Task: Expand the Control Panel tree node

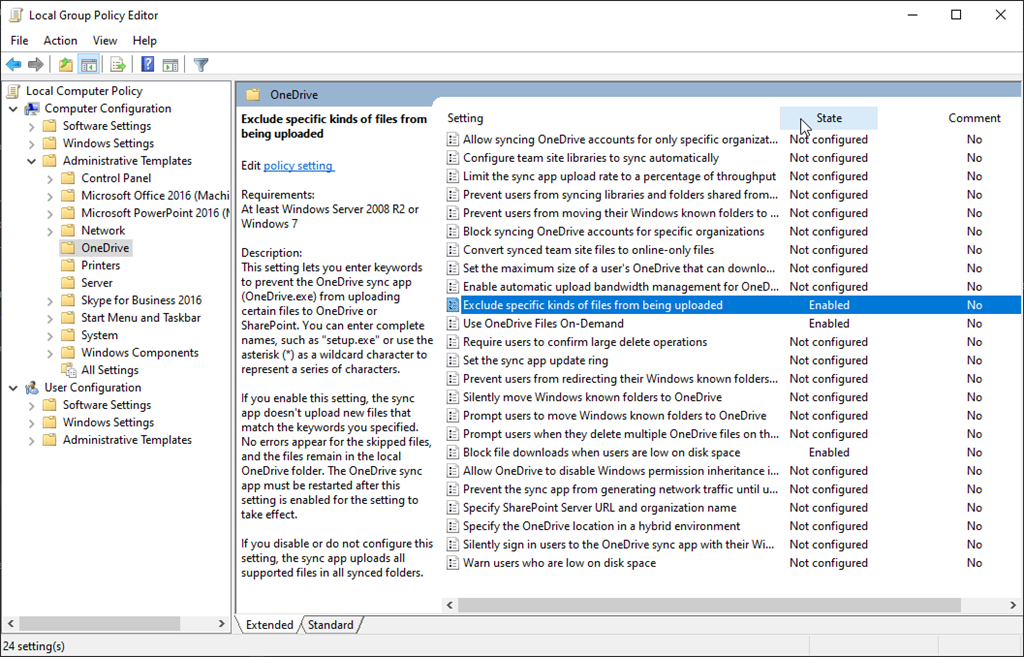Action: pyautogui.click(x=50, y=179)
